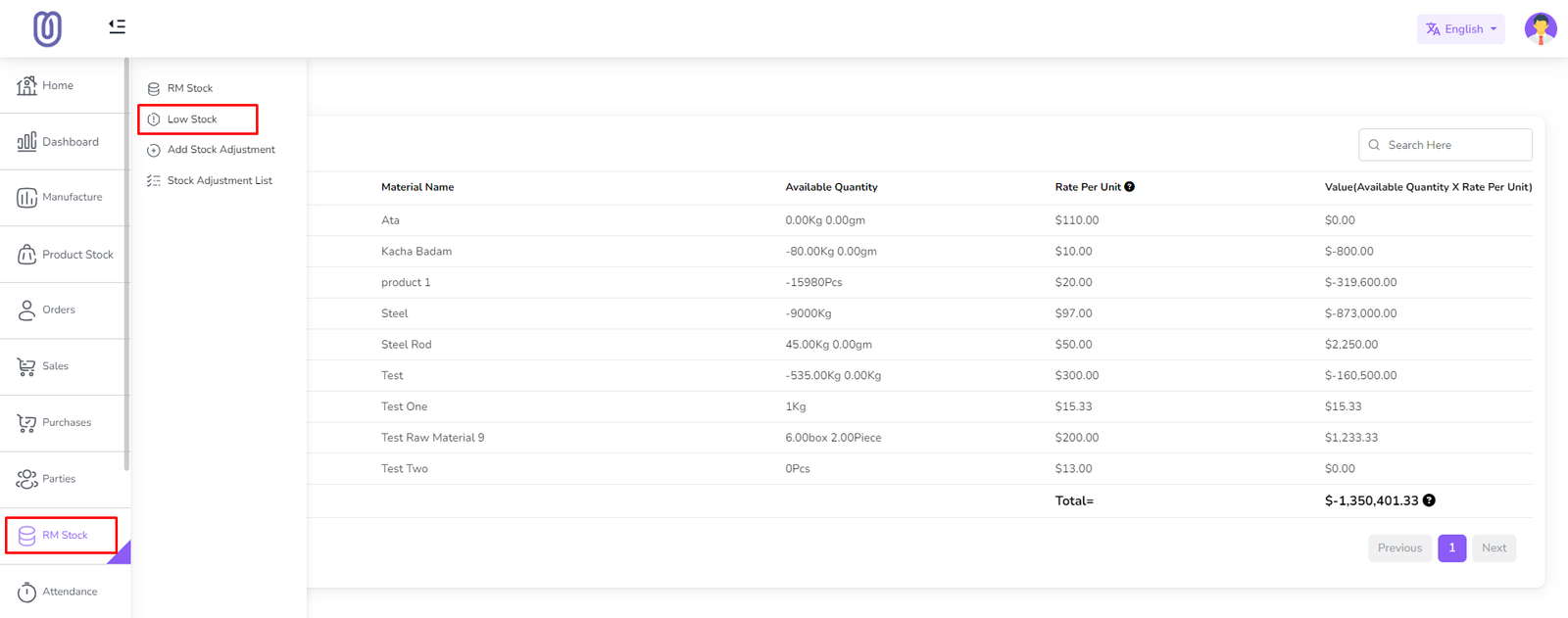Expand the RM Stock sidebar menu

tap(64, 536)
